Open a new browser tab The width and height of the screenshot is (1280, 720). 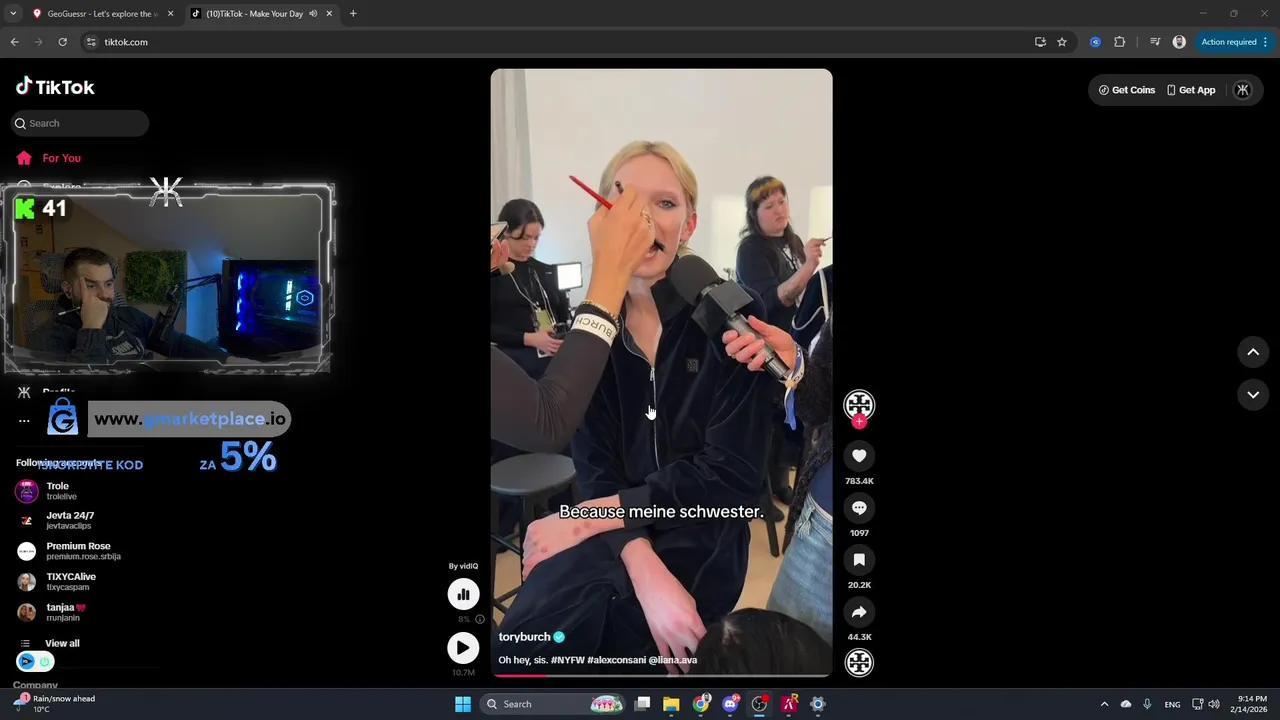coord(353,14)
